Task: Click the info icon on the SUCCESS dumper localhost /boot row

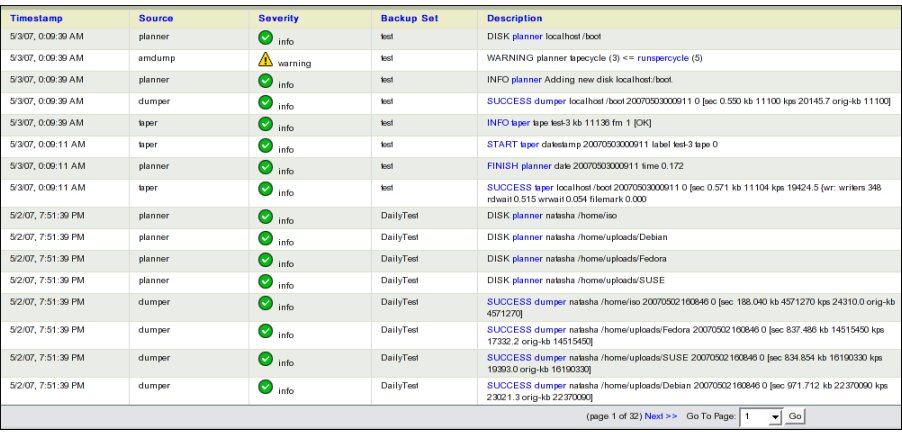Action: point(265,102)
